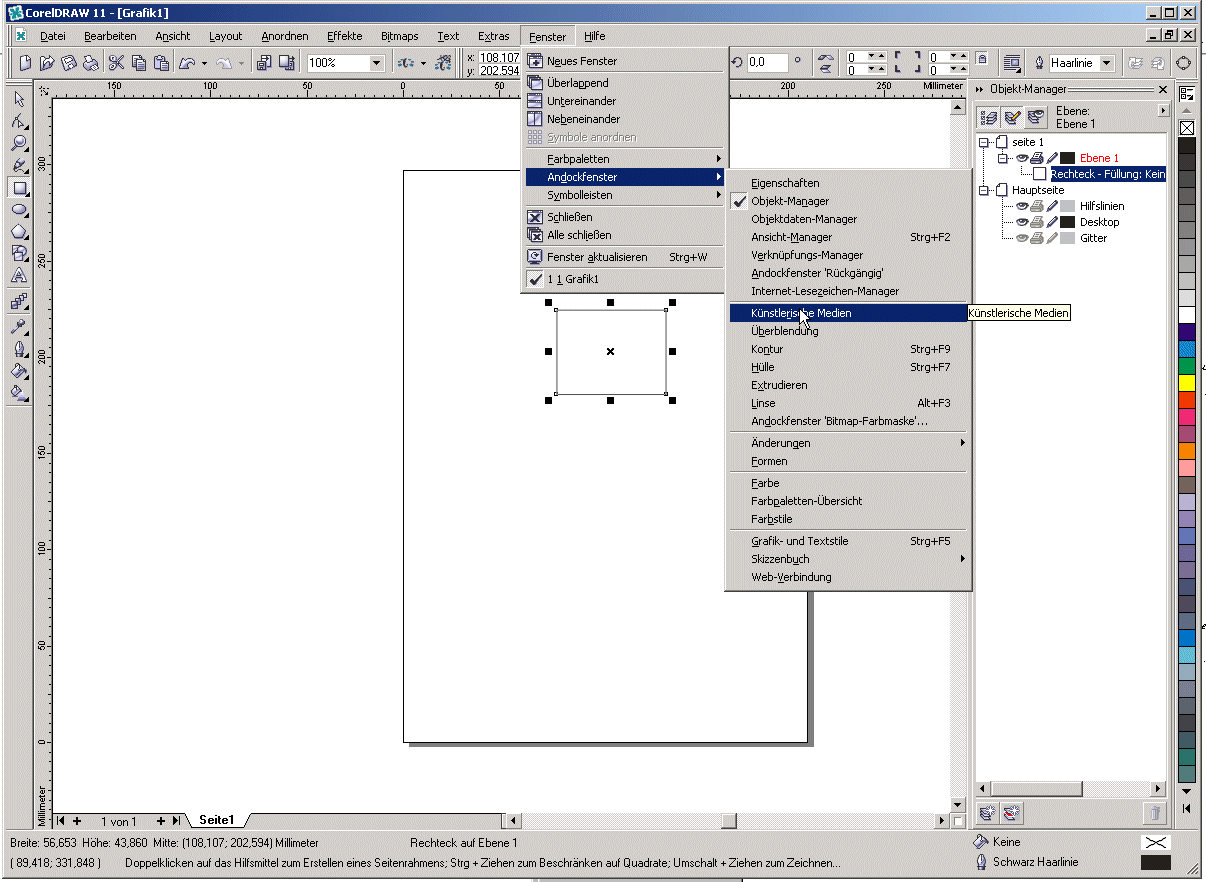Click the New document icon
This screenshot has width=1206, height=882.
27,62
